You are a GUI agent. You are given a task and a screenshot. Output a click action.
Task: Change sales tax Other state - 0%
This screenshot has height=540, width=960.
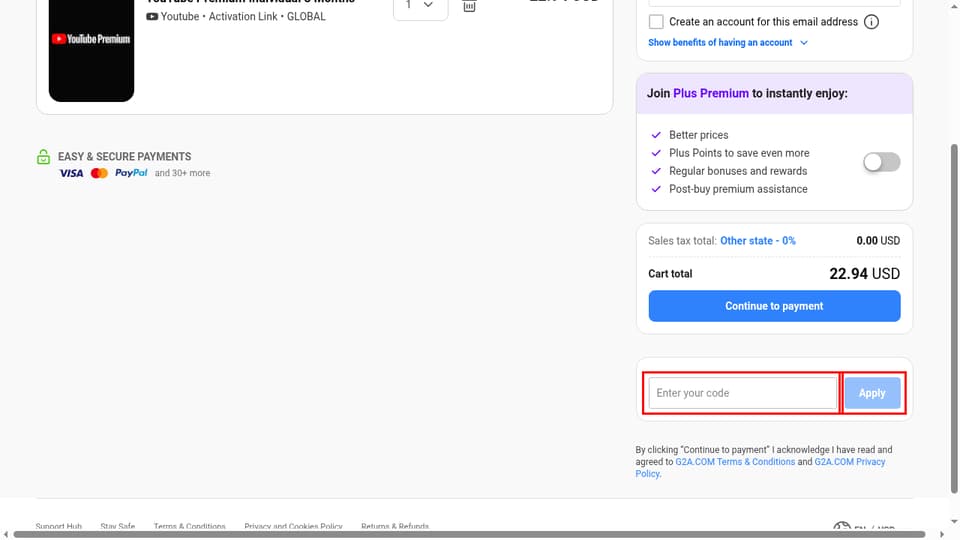(757, 241)
